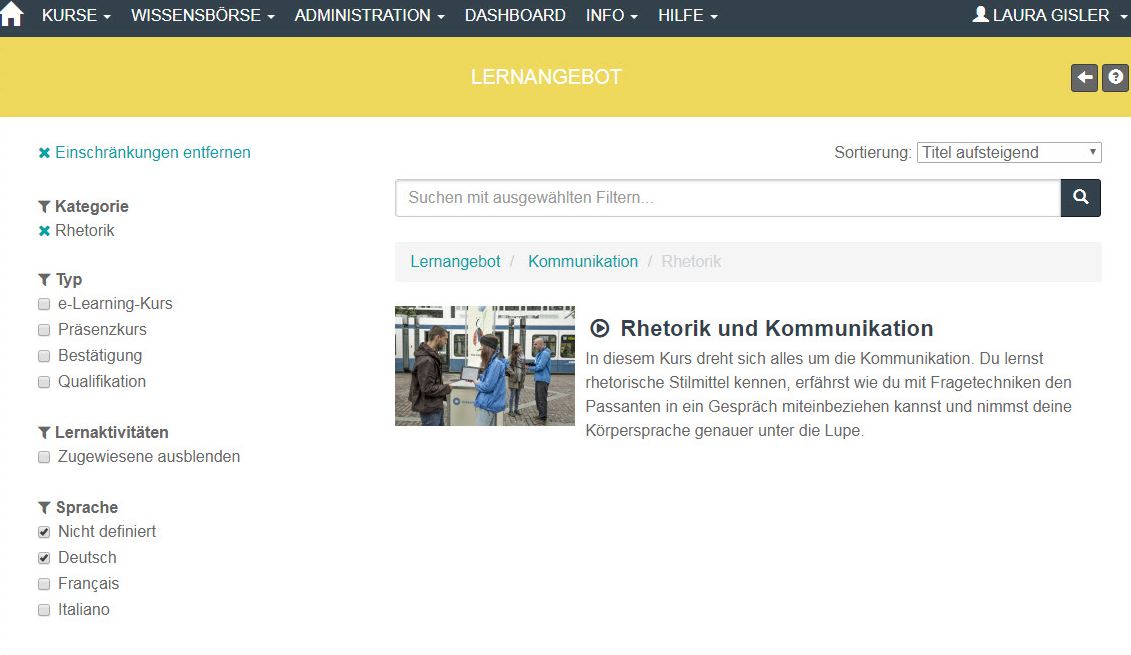Uncheck the Nicht definiert language filter
Viewport: 1131px width, 655px height.
point(44,532)
